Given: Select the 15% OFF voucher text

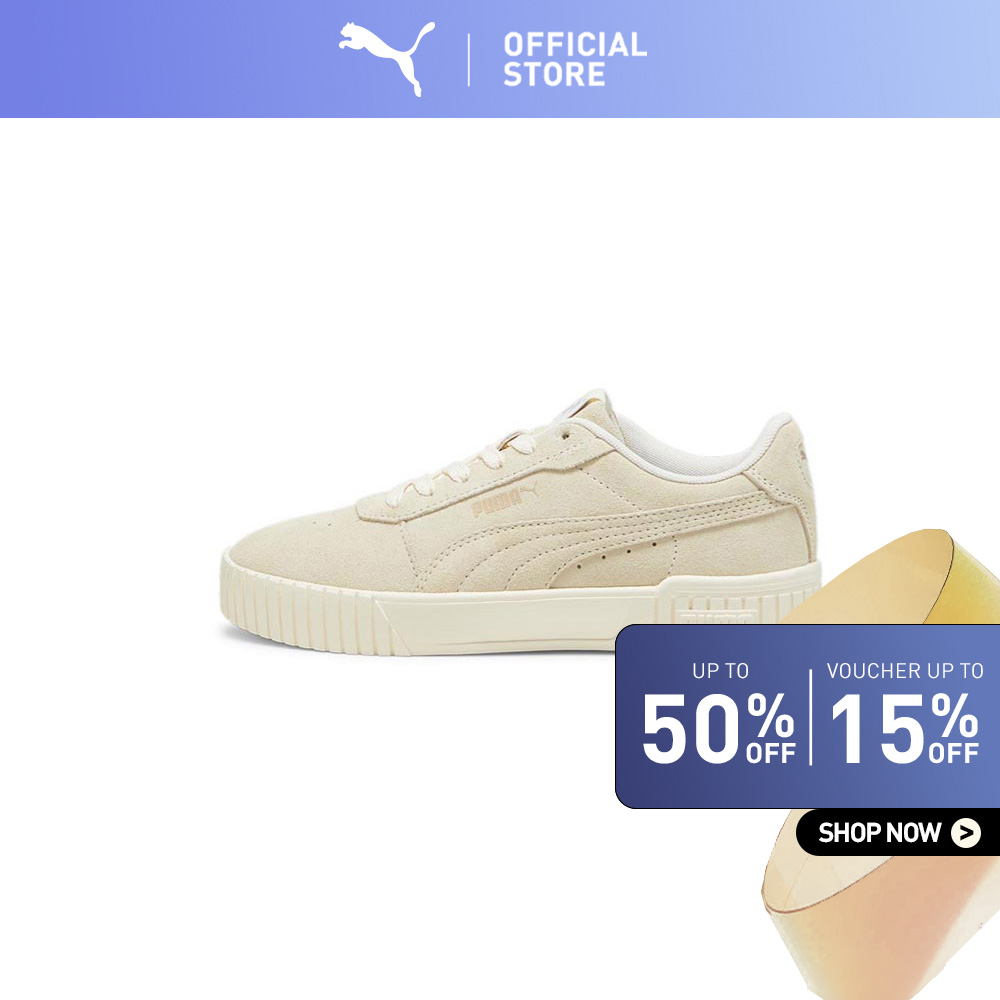Looking at the screenshot, I should point(904,728).
